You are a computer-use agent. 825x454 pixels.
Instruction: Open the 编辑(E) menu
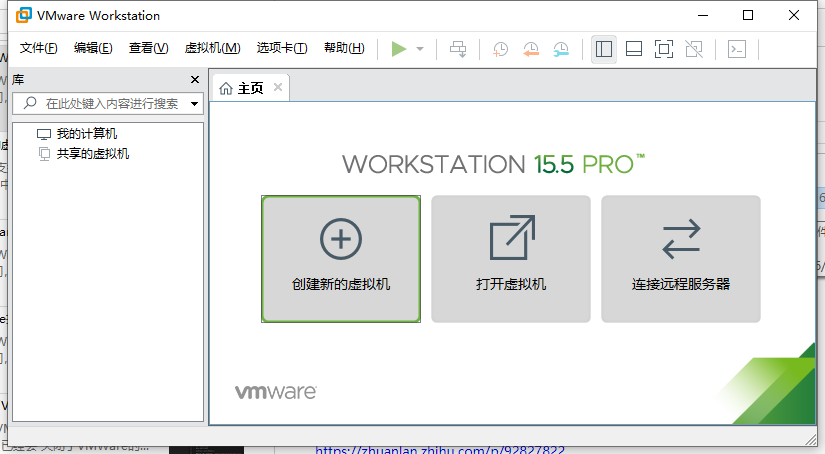click(93, 48)
